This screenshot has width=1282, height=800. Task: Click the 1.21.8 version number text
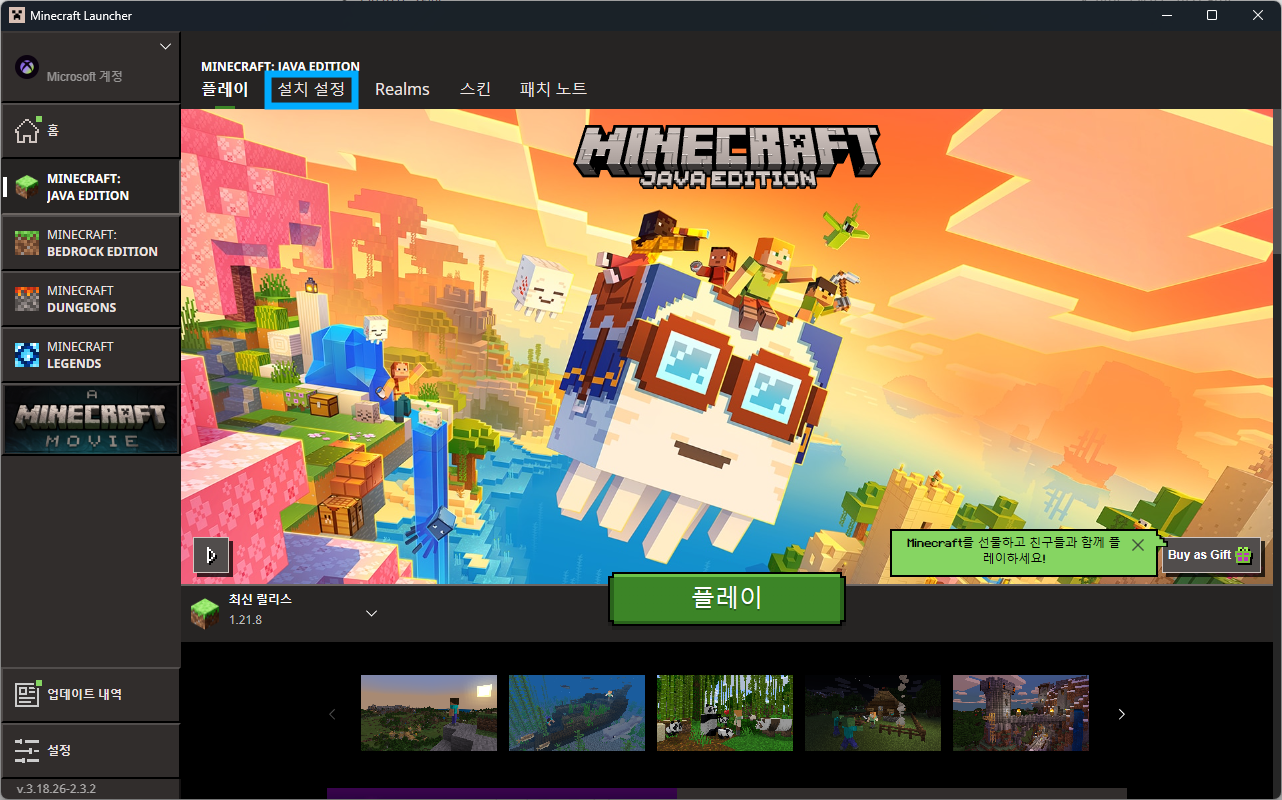[245, 620]
